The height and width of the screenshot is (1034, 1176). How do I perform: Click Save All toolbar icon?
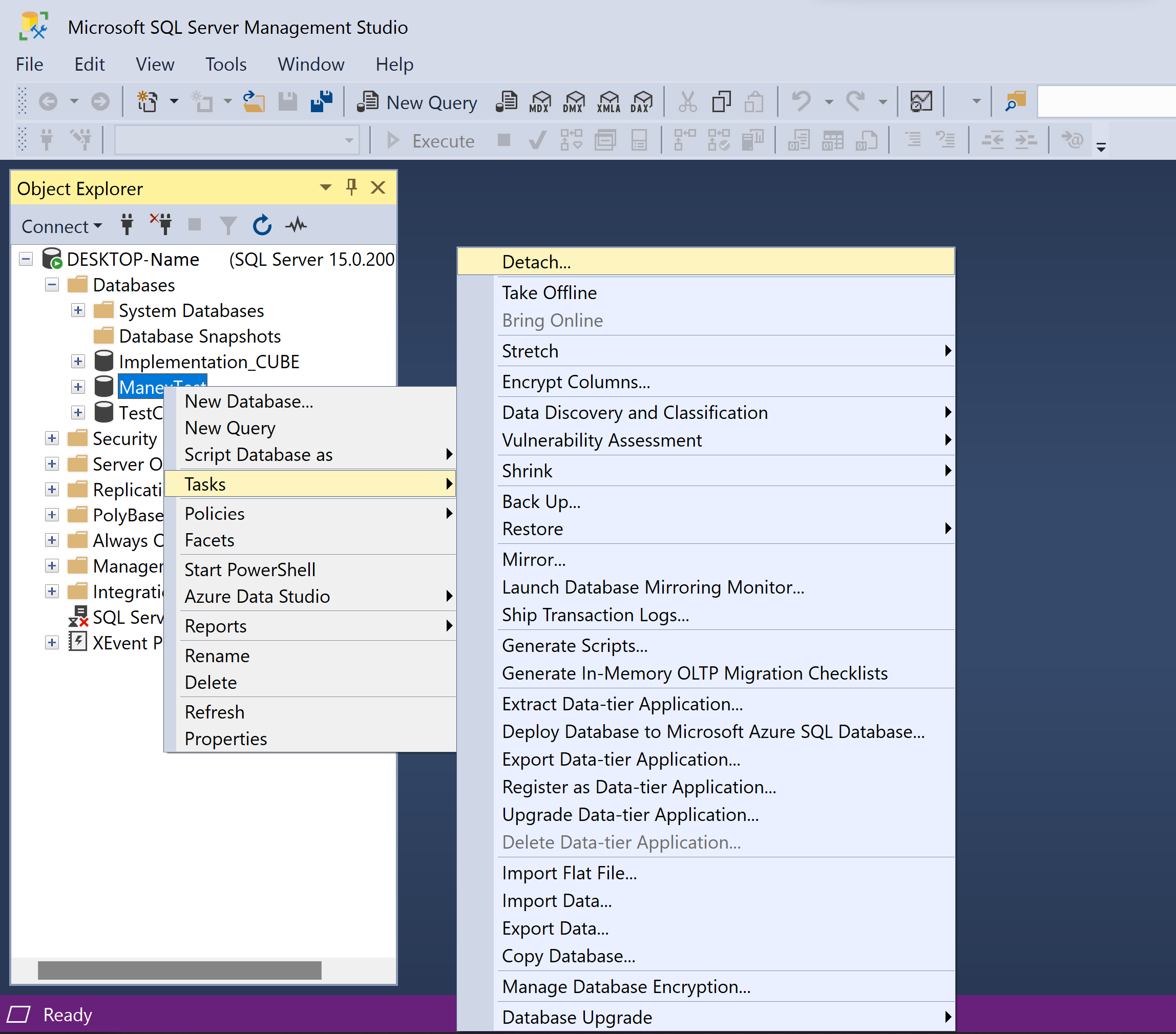pyautogui.click(x=321, y=102)
